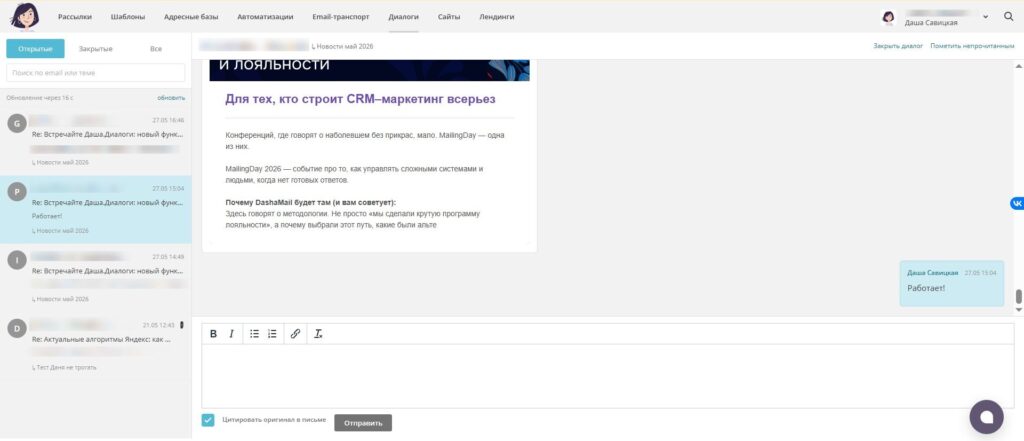Screen dimensions: 1024x441
Task: Open the VK share side widget
Action: tap(1017, 204)
